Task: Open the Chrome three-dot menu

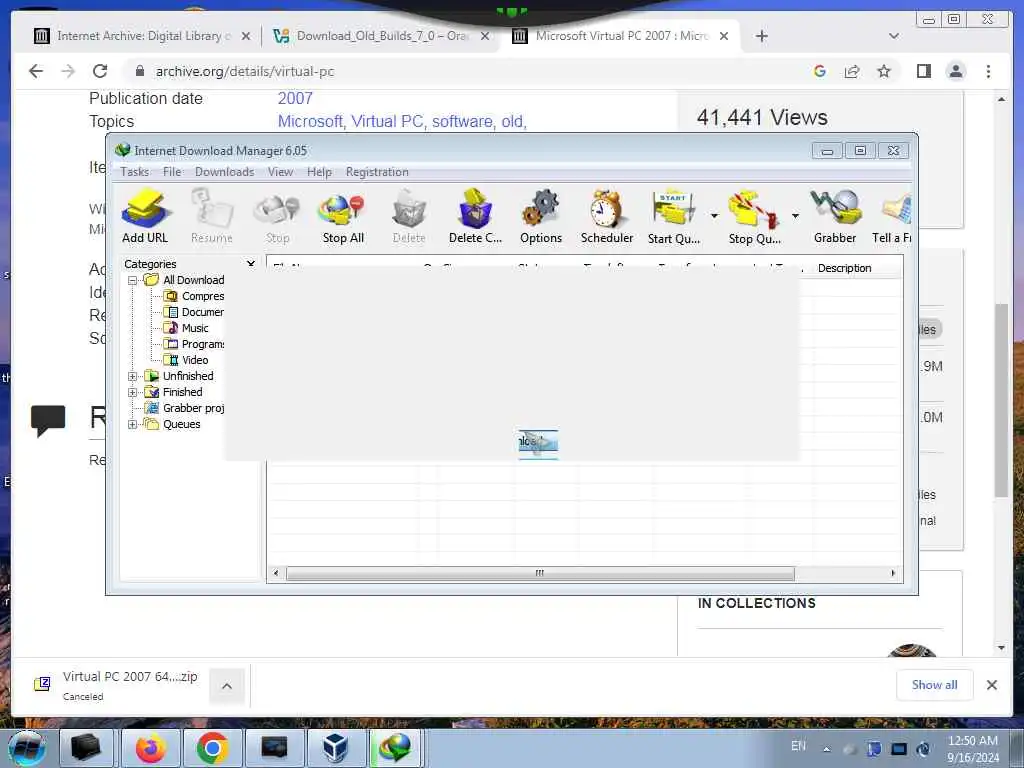Action: 989,71
